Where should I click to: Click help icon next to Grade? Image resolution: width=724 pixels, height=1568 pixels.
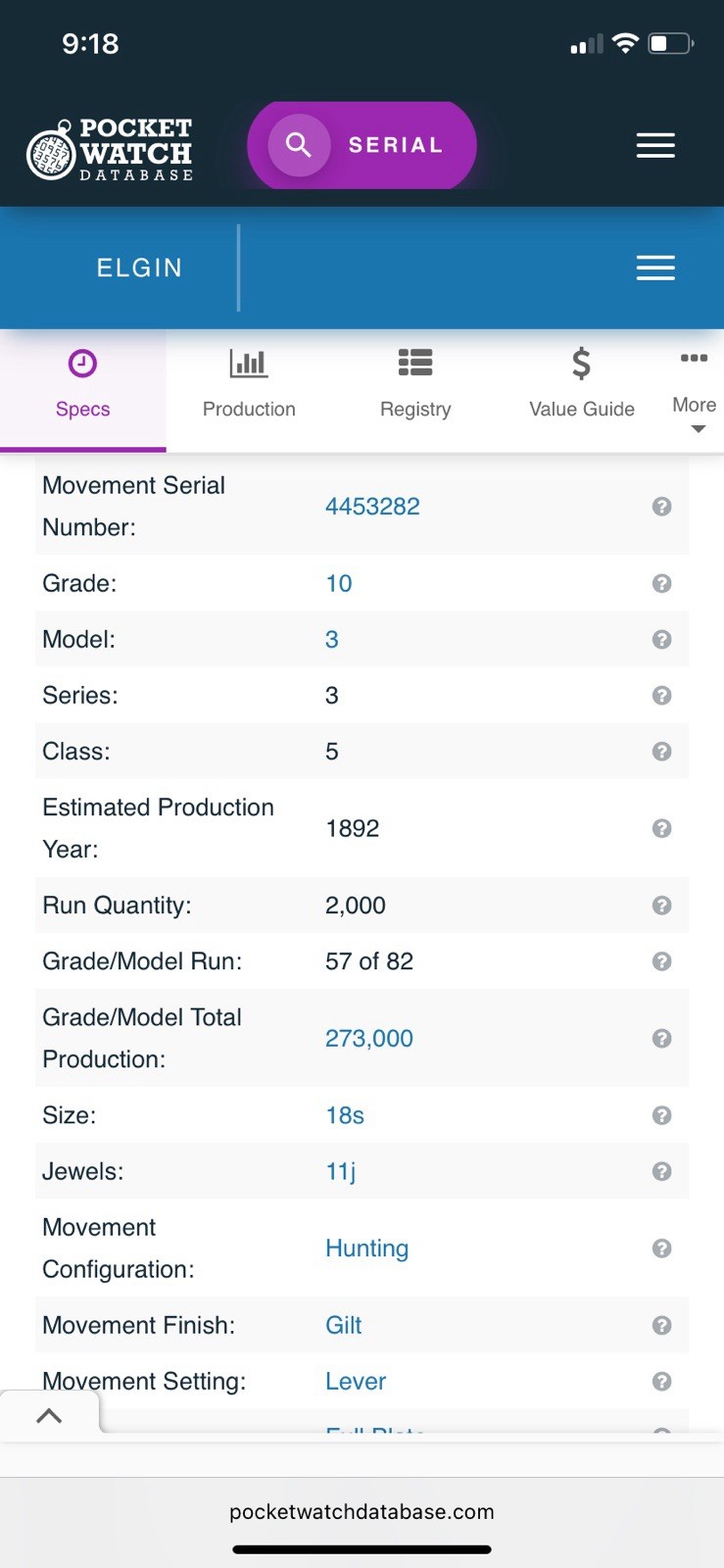pos(662,583)
